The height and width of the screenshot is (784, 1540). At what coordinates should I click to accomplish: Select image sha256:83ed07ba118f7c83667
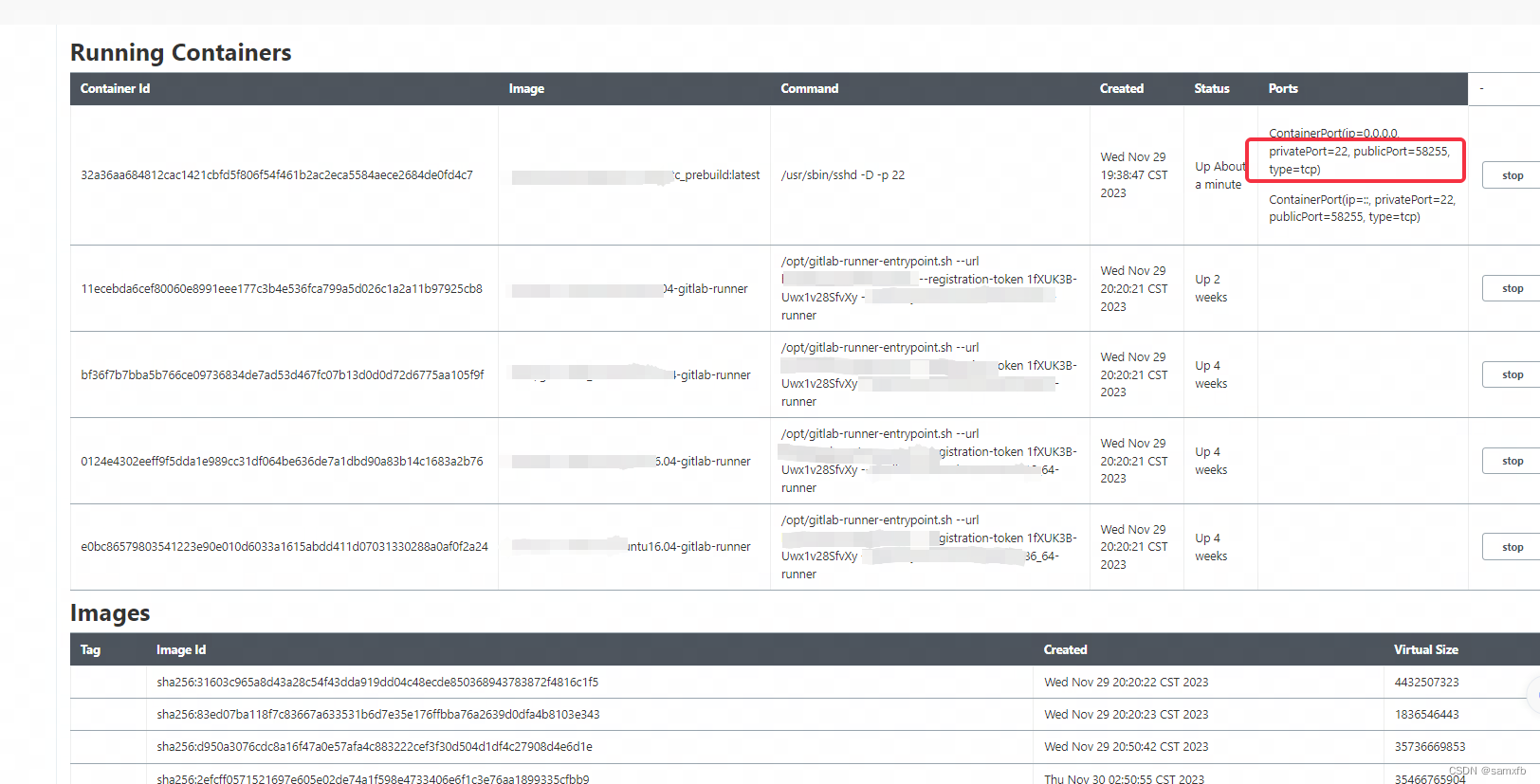(x=378, y=714)
